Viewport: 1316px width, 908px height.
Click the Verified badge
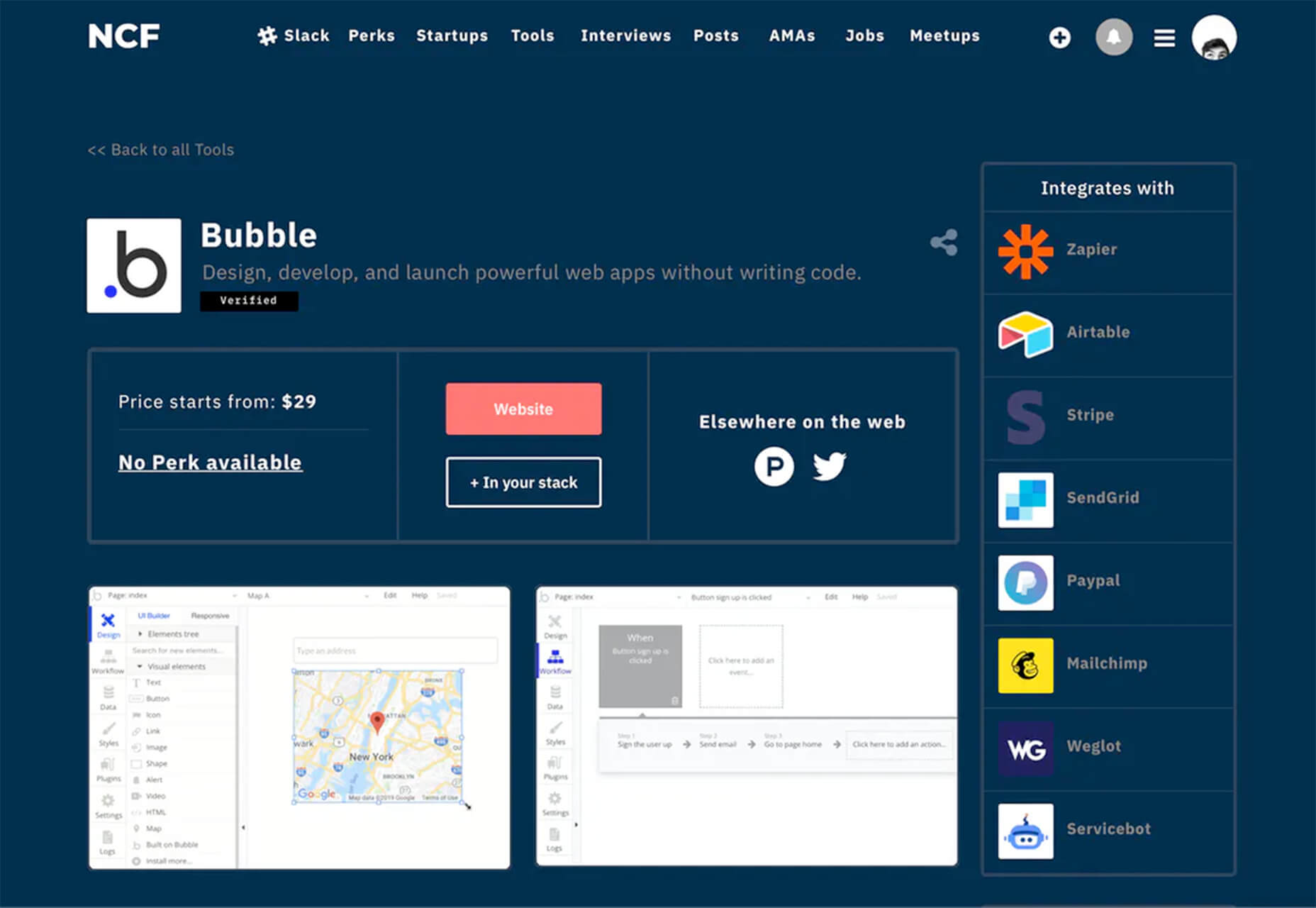(x=249, y=301)
